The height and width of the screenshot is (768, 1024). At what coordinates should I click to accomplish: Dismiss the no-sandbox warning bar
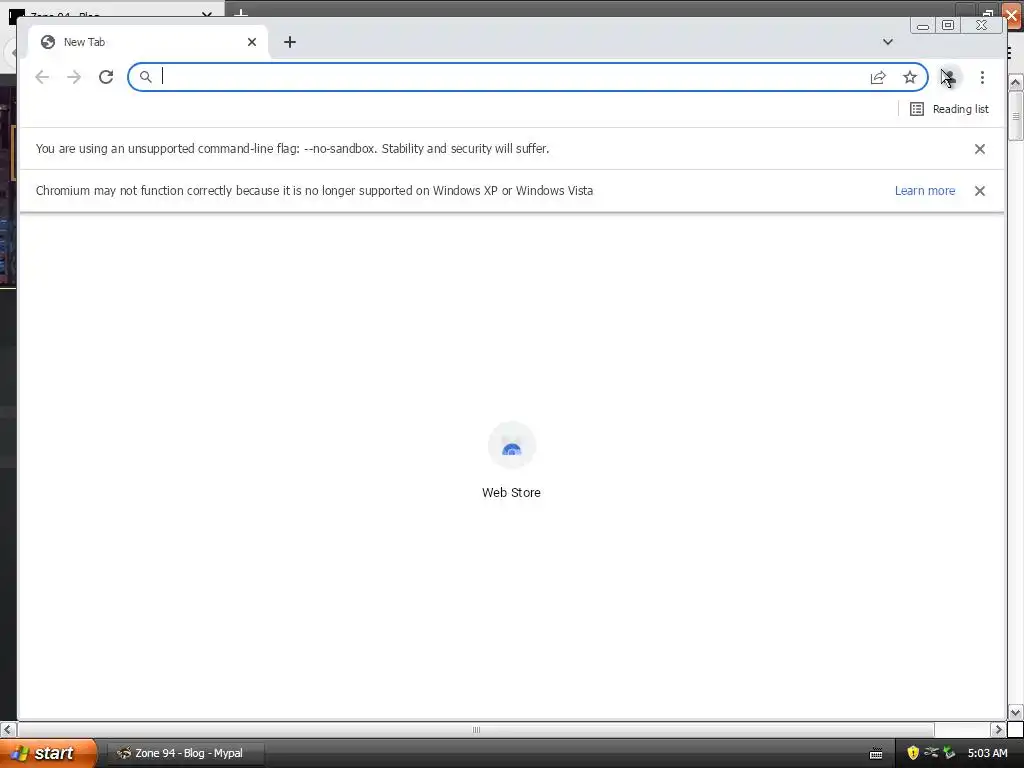click(x=980, y=149)
